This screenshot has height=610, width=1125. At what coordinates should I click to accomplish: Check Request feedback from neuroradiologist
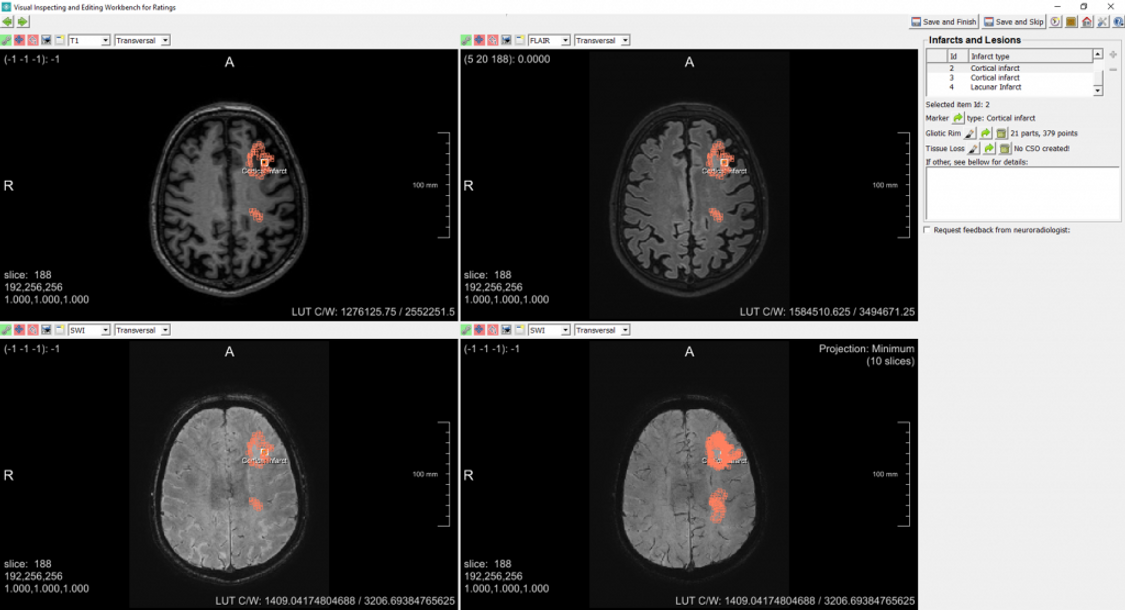[928, 230]
